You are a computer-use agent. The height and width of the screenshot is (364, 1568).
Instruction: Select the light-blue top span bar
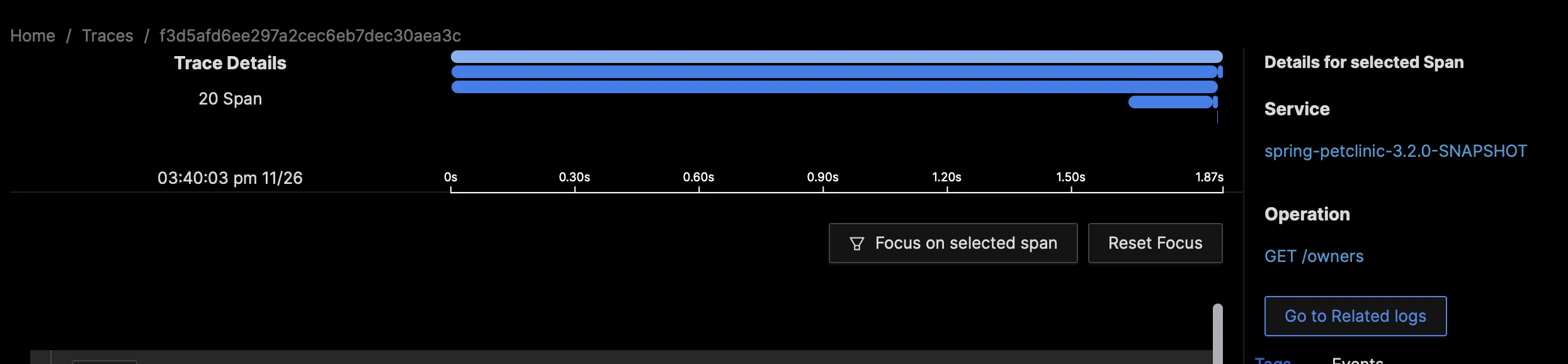(x=837, y=57)
